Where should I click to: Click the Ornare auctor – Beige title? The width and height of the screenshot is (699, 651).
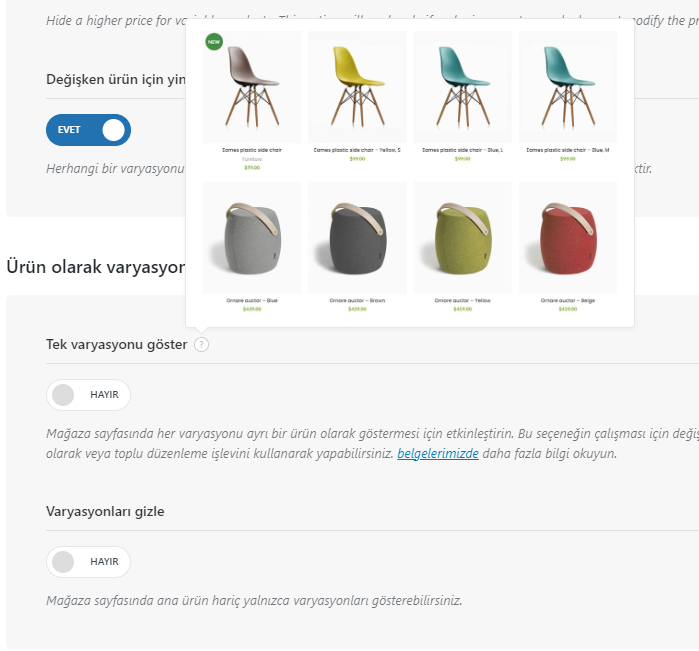(x=568, y=301)
